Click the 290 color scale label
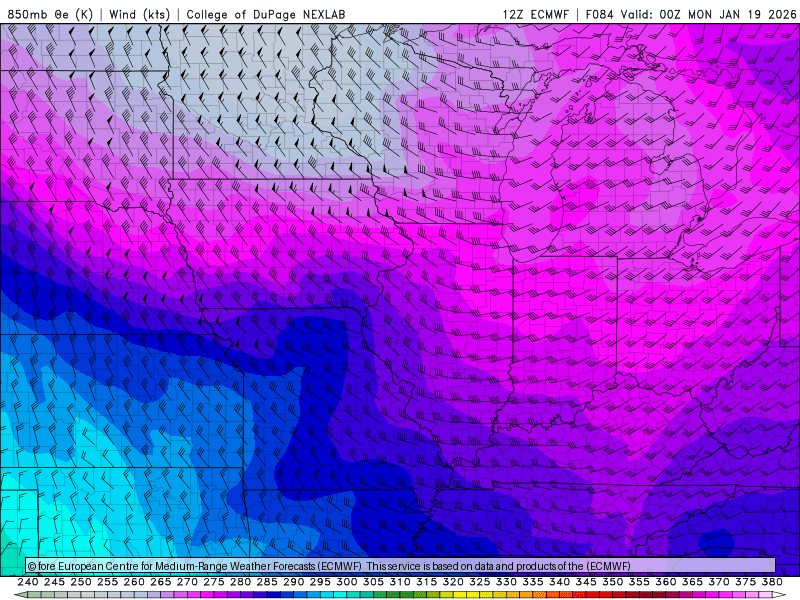 pyautogui.click(x=293, y=582)
